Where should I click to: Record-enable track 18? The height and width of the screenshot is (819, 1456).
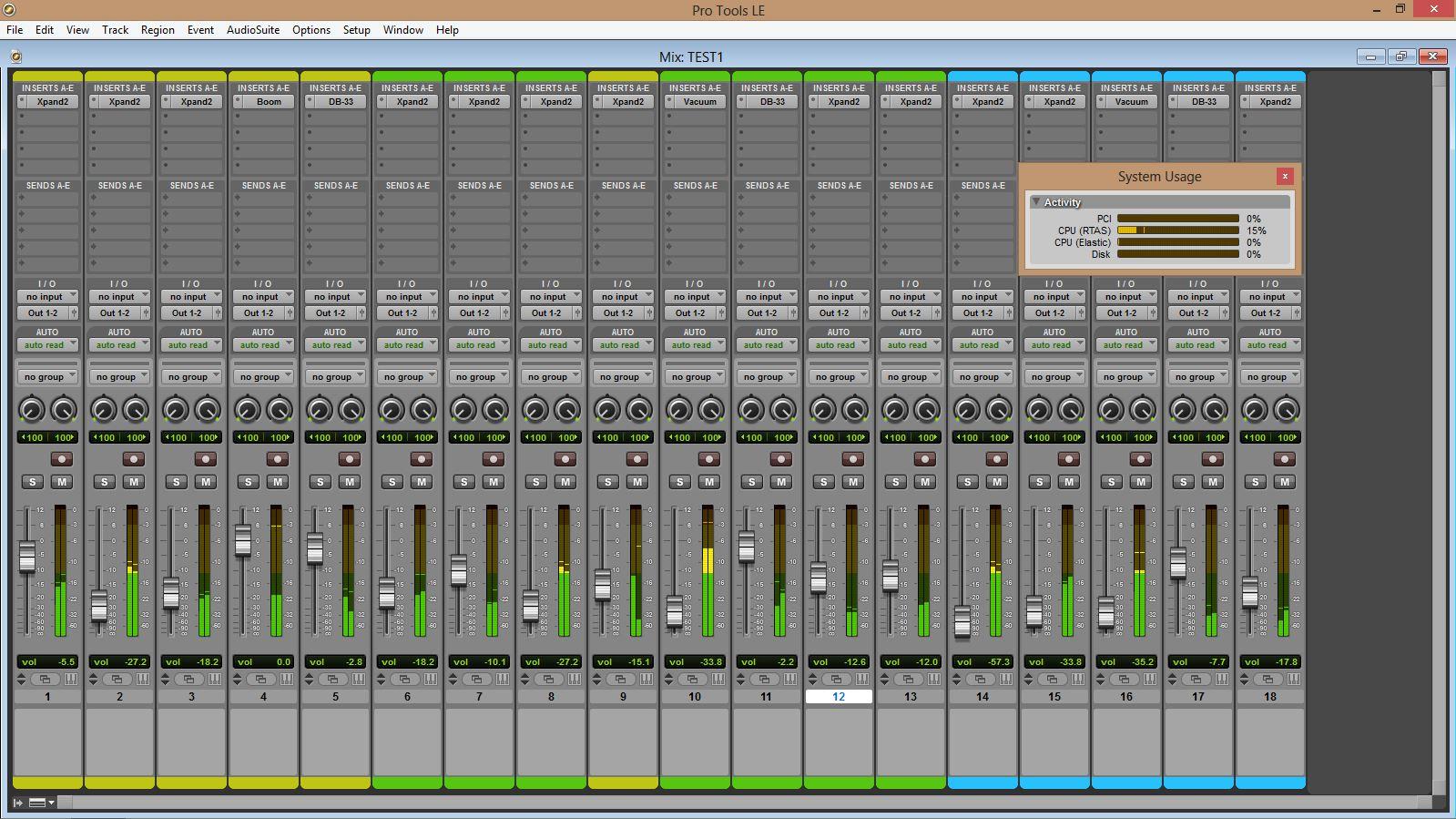click(1285, 459)
